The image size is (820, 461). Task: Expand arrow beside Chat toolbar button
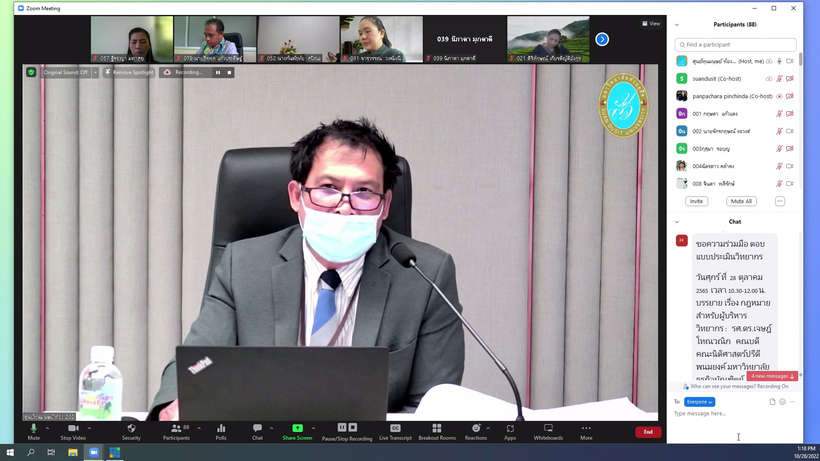tap(271, 428)
